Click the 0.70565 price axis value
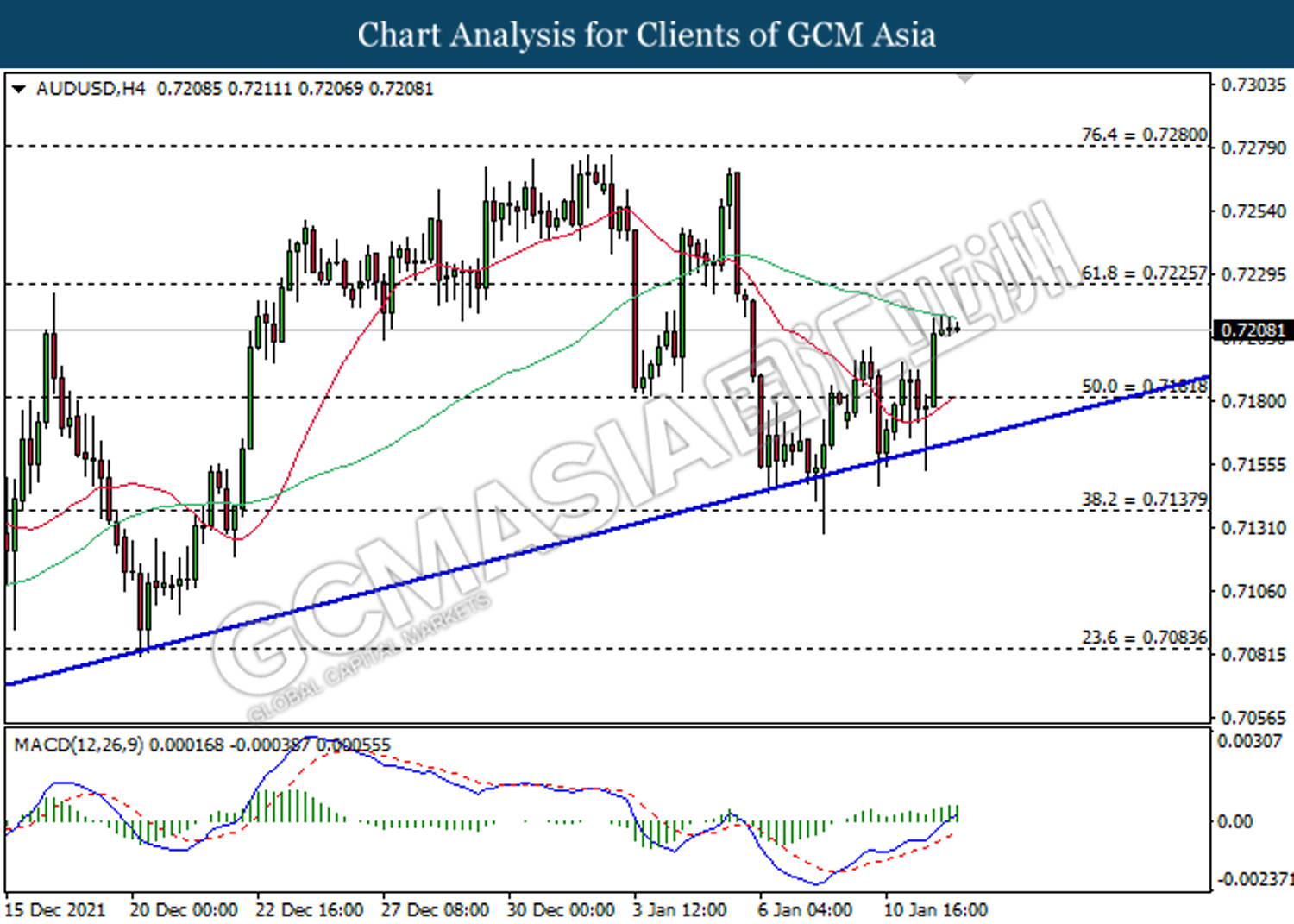 (x=1253, y=717)
